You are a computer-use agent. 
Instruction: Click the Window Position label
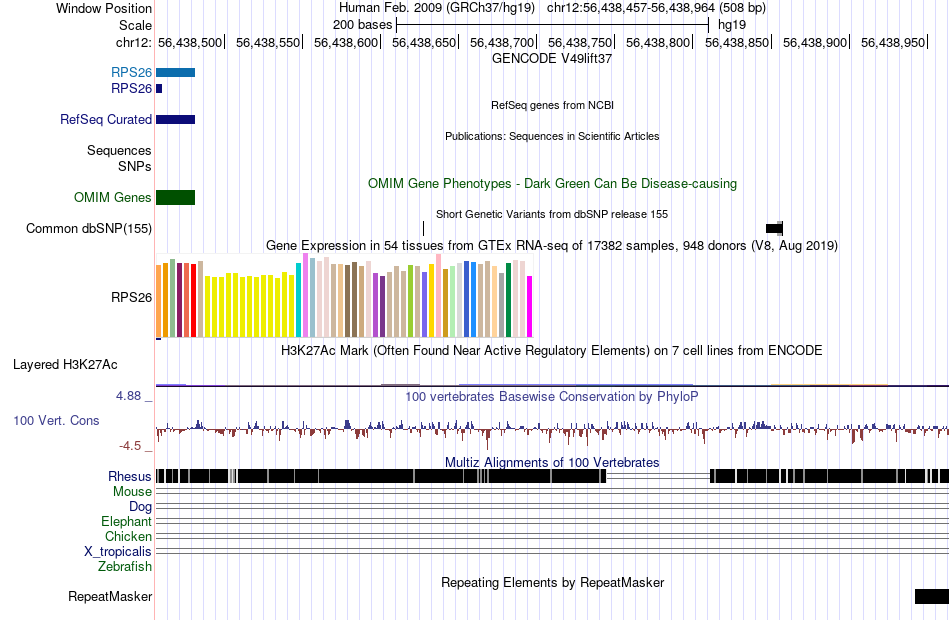coord(104,8)
